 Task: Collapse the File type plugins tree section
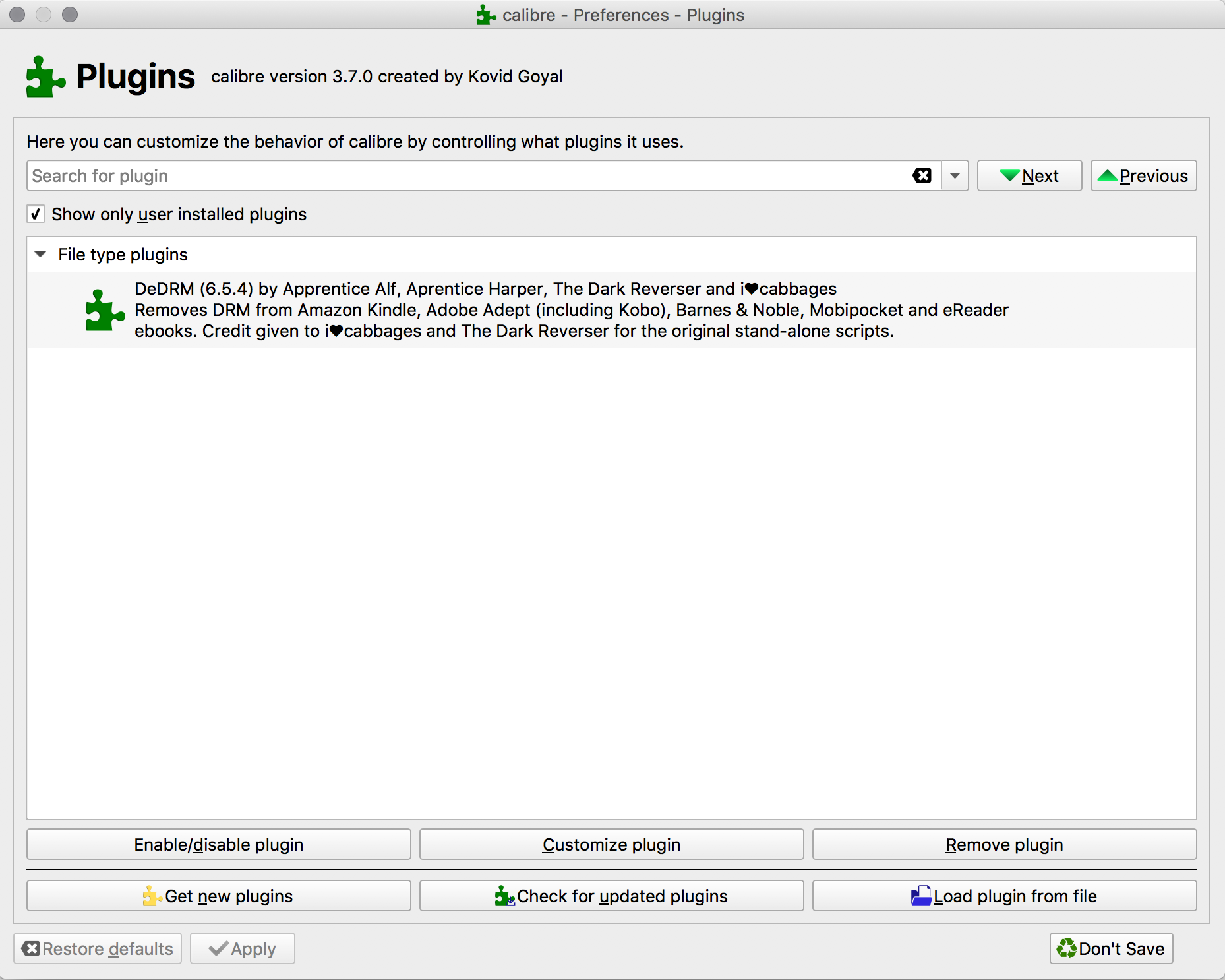coord(40,255)
